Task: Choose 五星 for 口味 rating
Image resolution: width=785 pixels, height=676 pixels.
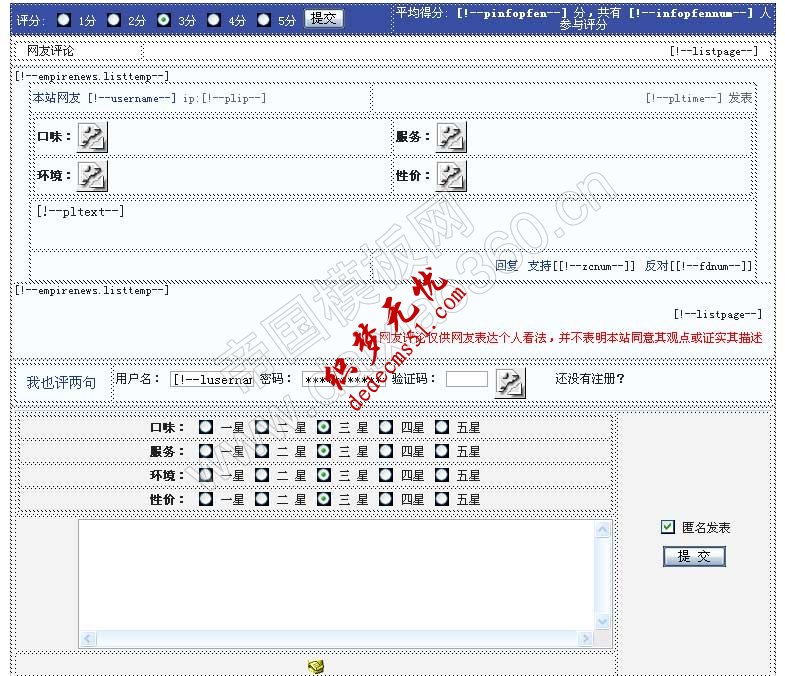Action: (442, 427)
